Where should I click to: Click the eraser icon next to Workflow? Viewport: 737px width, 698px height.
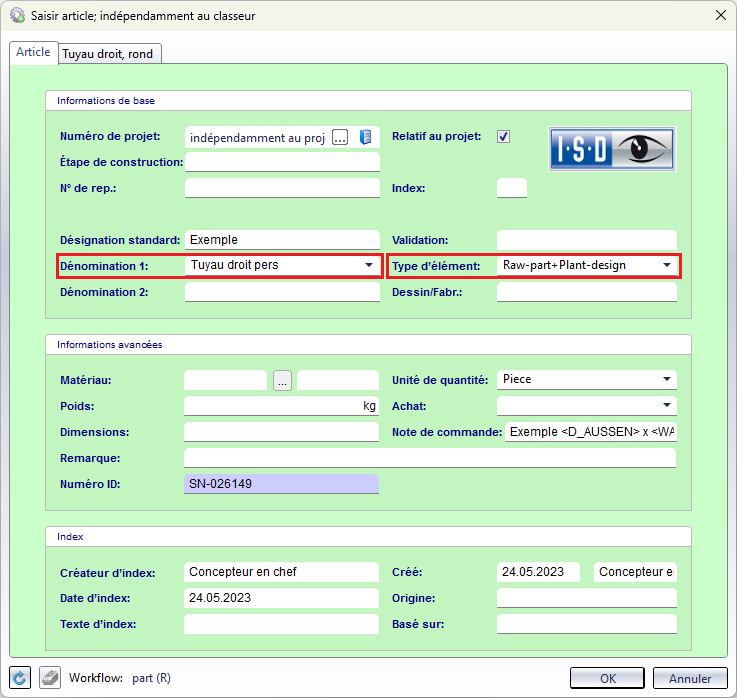click(50, 678)
